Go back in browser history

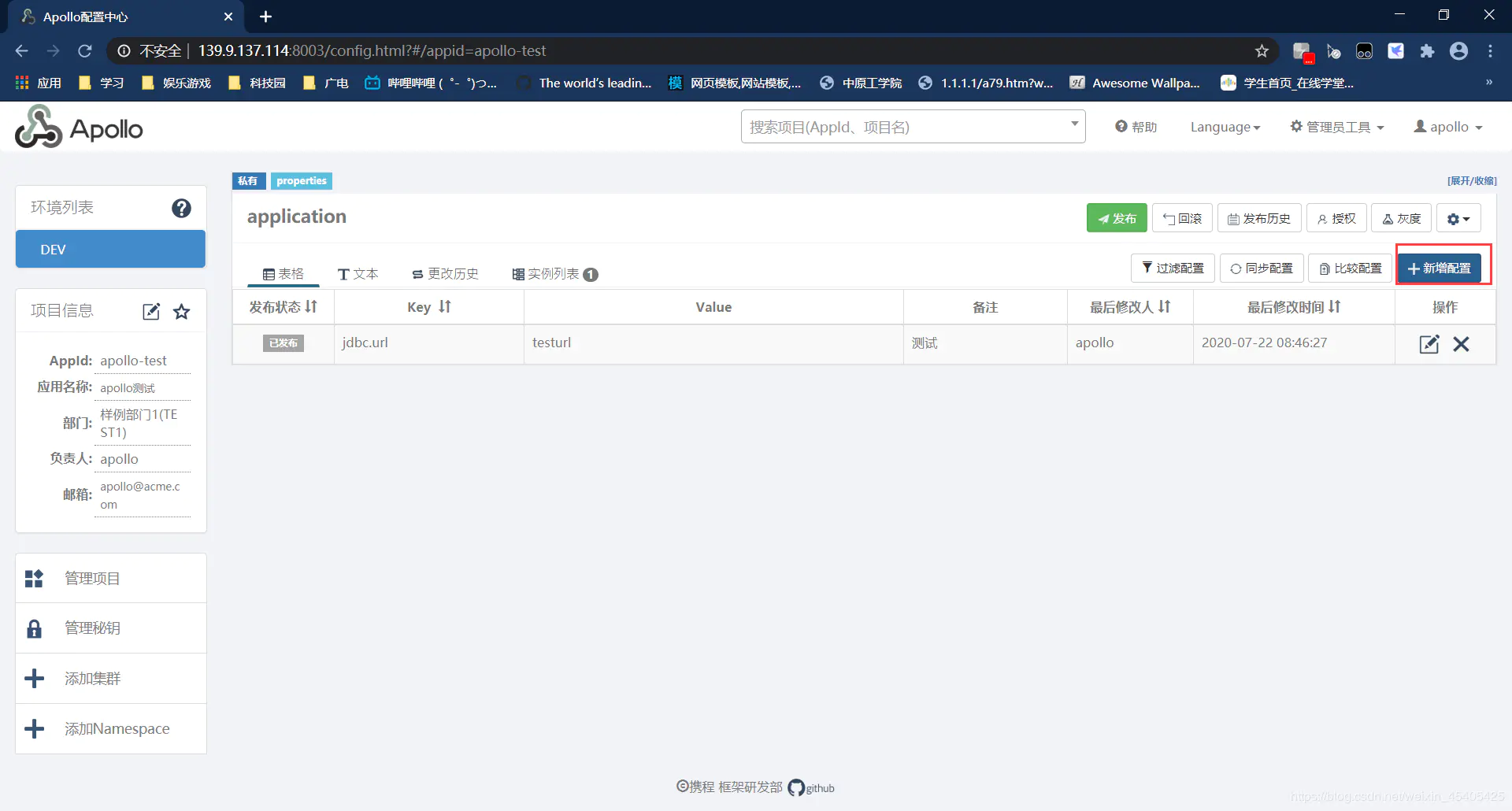[22, 51]
